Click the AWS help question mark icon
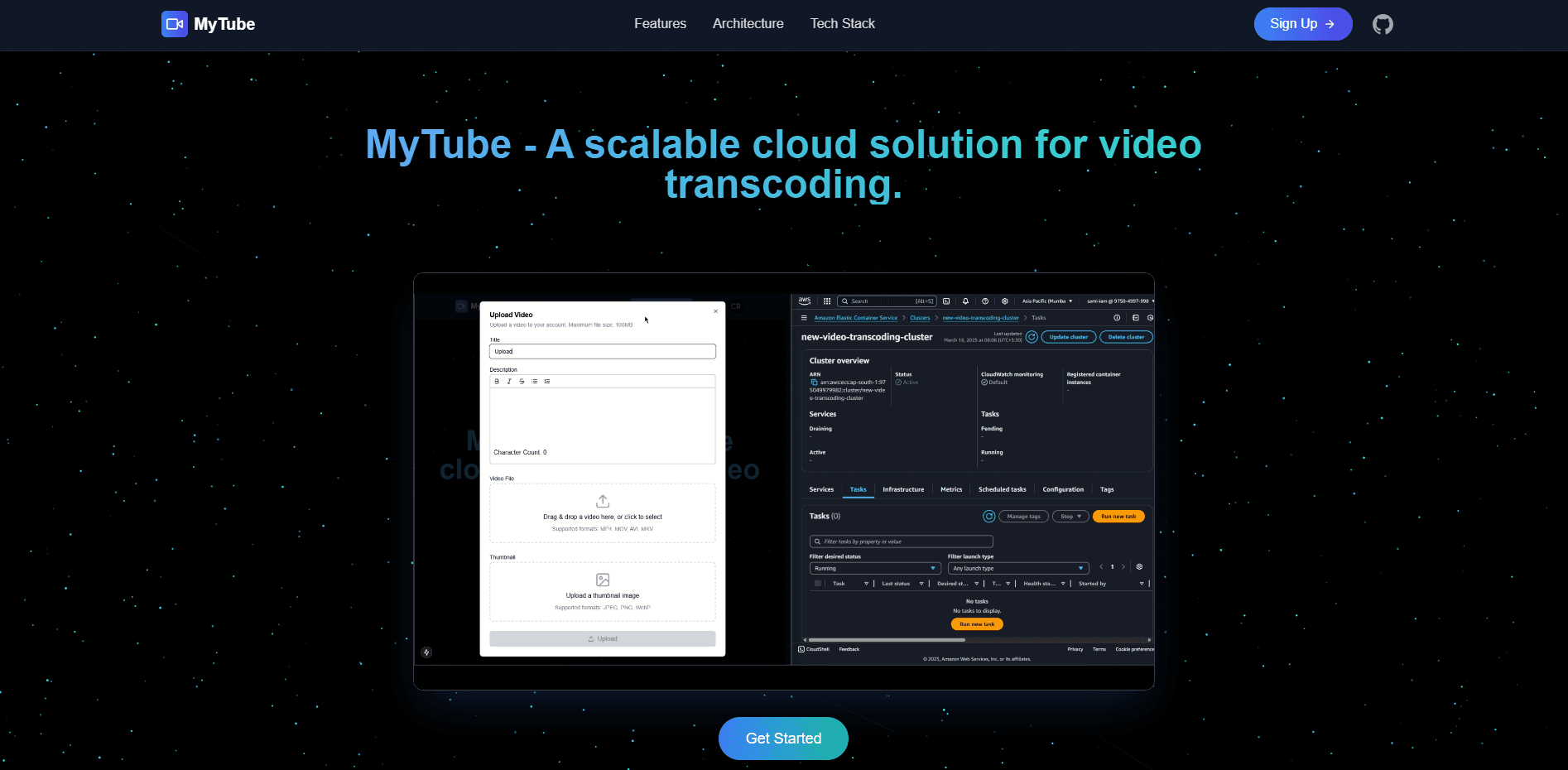Image resolution: width=1568 pixels, height=770 pixels. tap(985, 301)
